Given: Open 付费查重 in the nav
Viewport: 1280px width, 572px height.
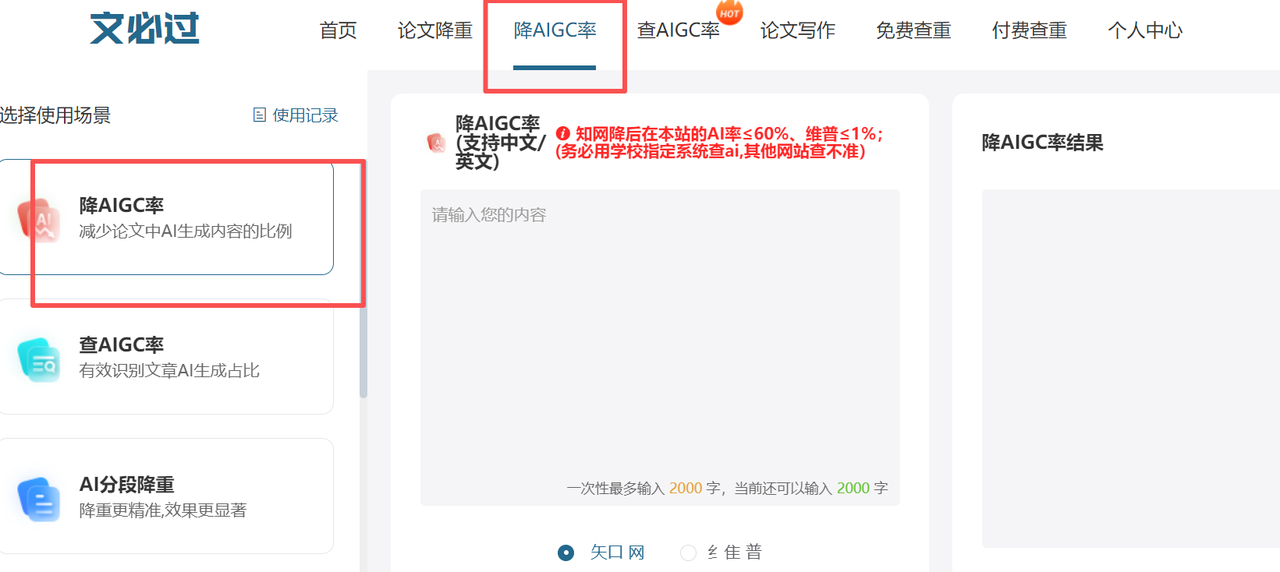Looking at the screenshot, I should tap(1029, 31).
